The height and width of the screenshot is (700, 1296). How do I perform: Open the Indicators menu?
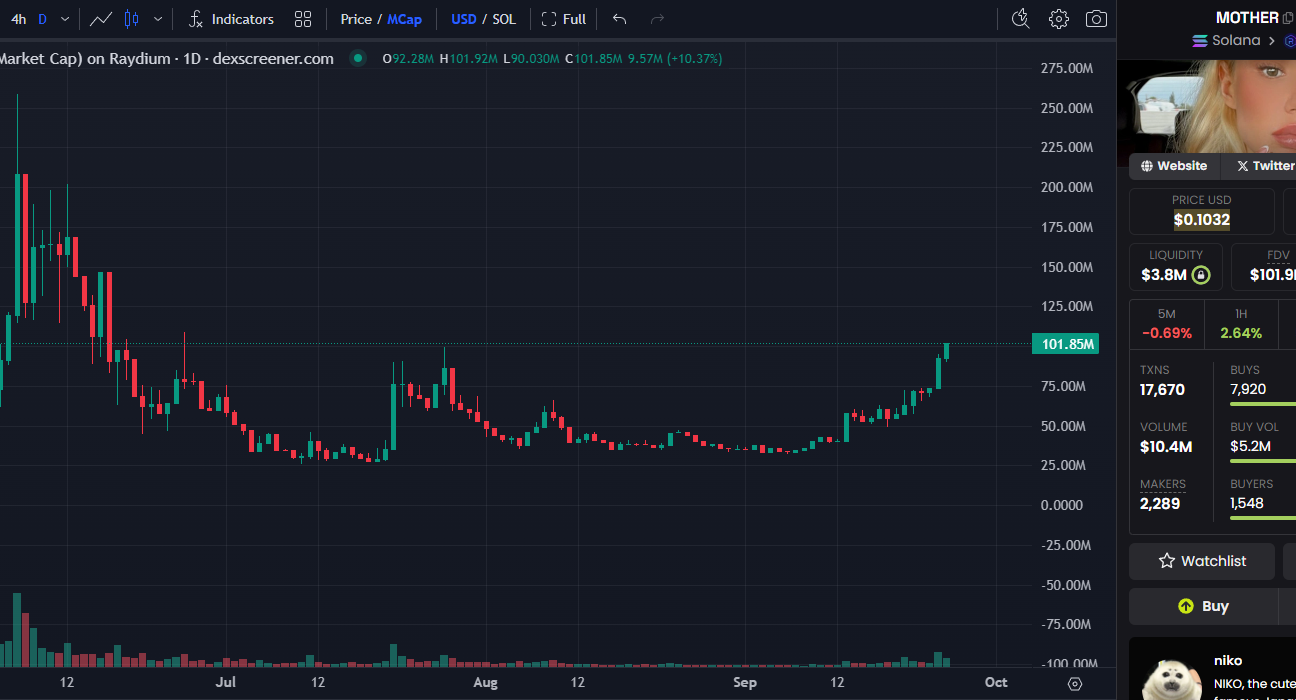231,19
